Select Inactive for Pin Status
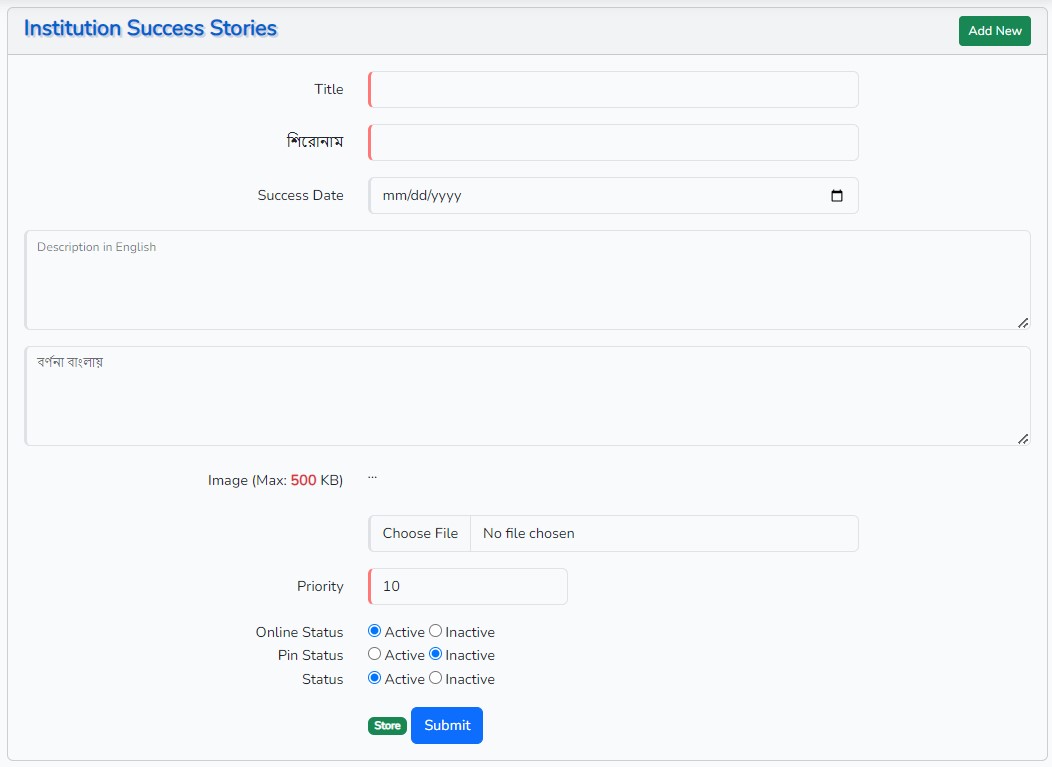 [x=436, y=654]
